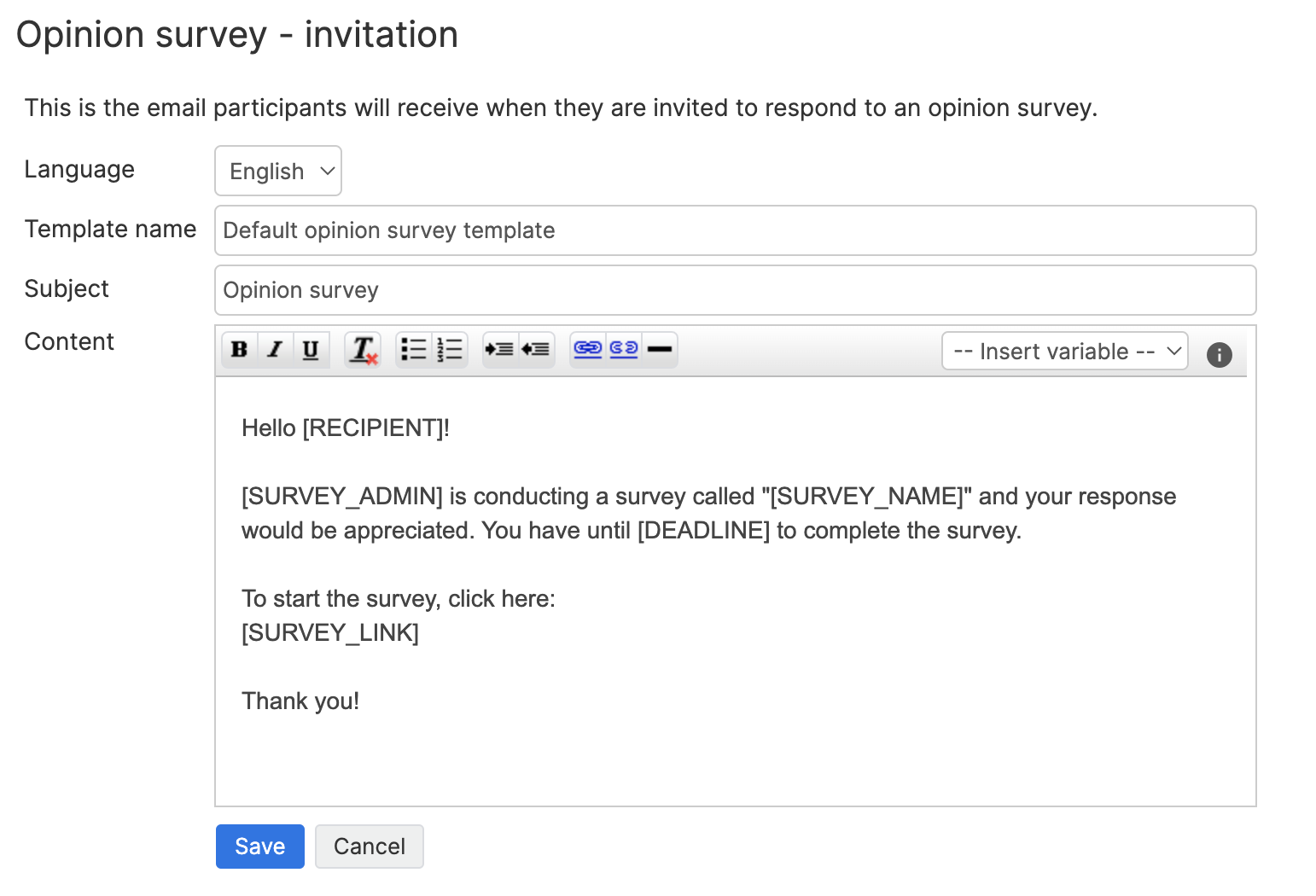
Task: Insert a horizontal rule
Action: (660, 349)
